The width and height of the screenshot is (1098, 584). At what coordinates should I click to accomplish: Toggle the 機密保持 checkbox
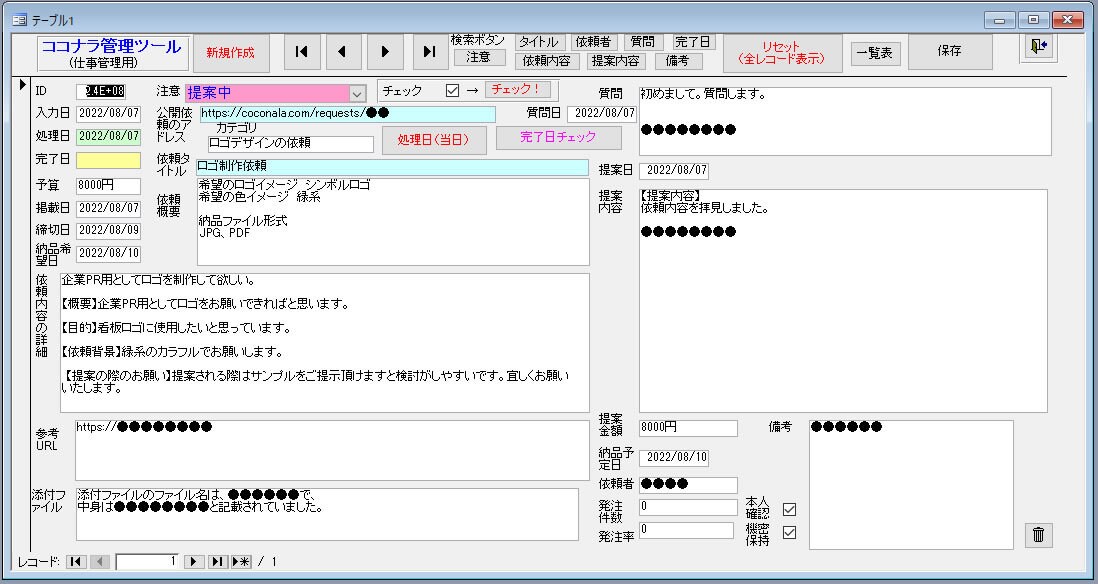(x=789, y=533)
